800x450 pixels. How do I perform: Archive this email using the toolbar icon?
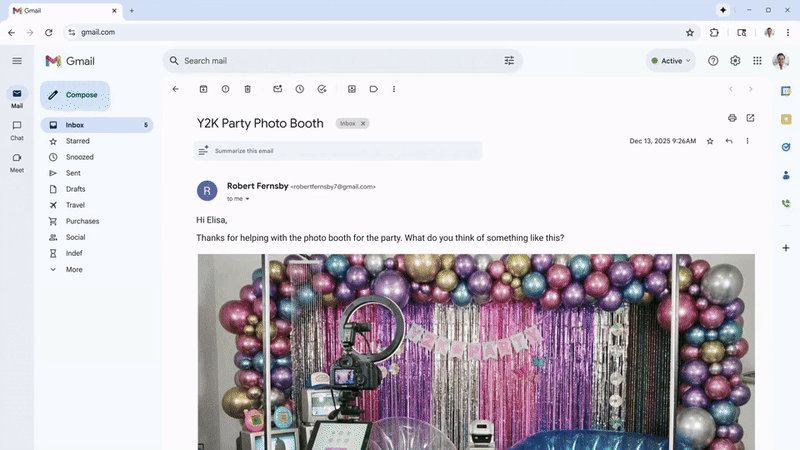click(203, 89)
